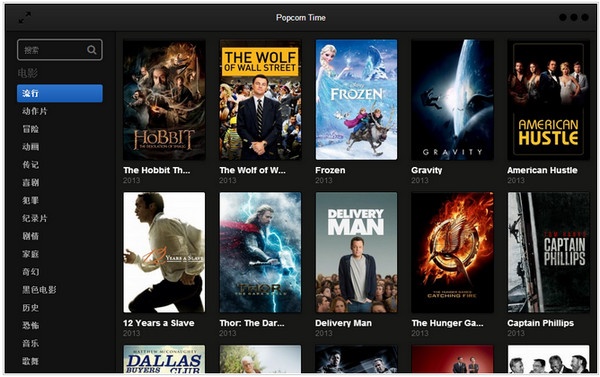Open the 动作片 action category
The image size is (600, 377).
34,111
